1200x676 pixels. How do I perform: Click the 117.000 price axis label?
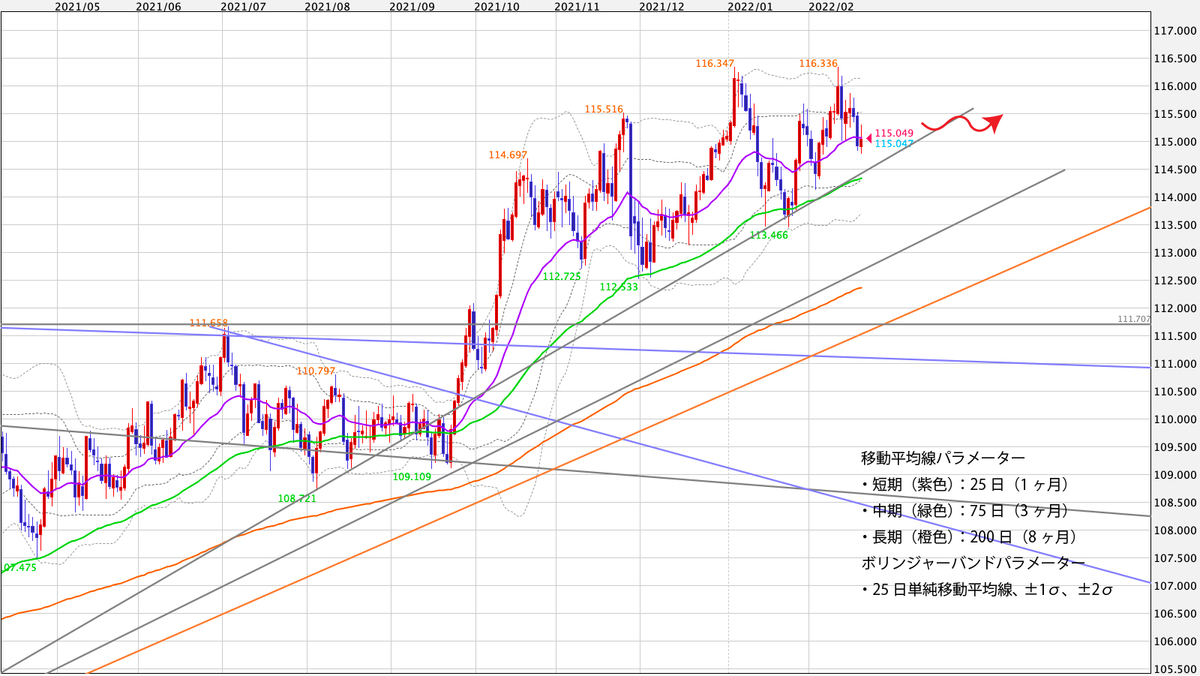point(1174,31)
